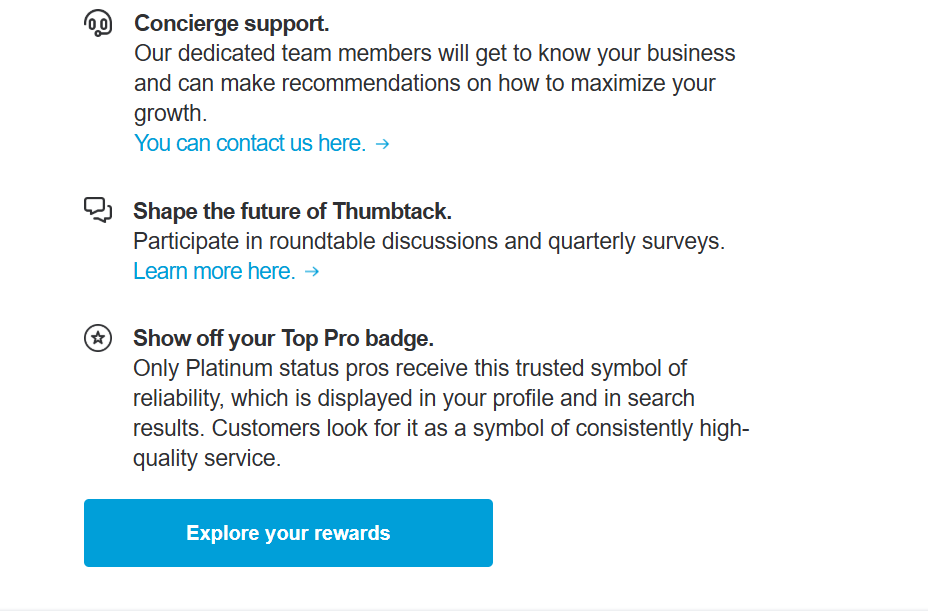Viewport: 928px width, 615px height.
Task: Click the arrow after the contact link
Action: 382,144
